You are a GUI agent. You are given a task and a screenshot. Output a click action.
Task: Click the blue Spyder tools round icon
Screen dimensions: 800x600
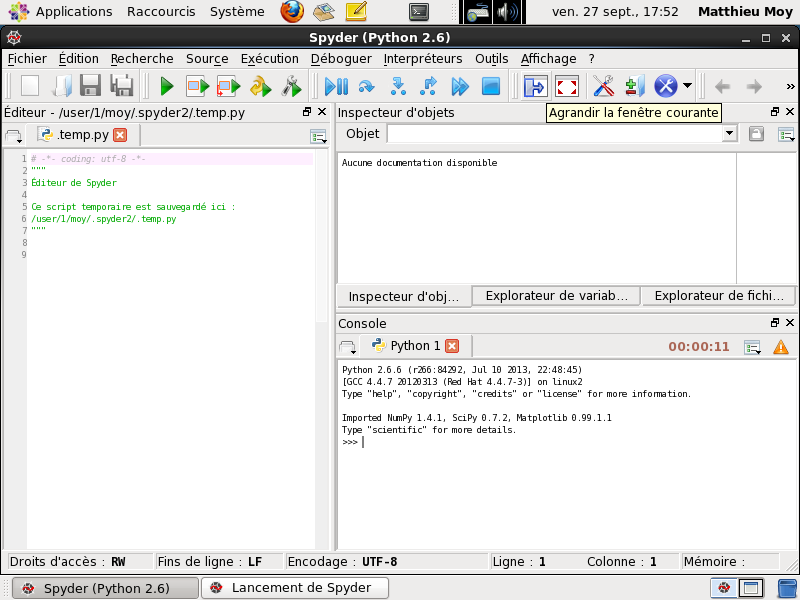point(666,86)
